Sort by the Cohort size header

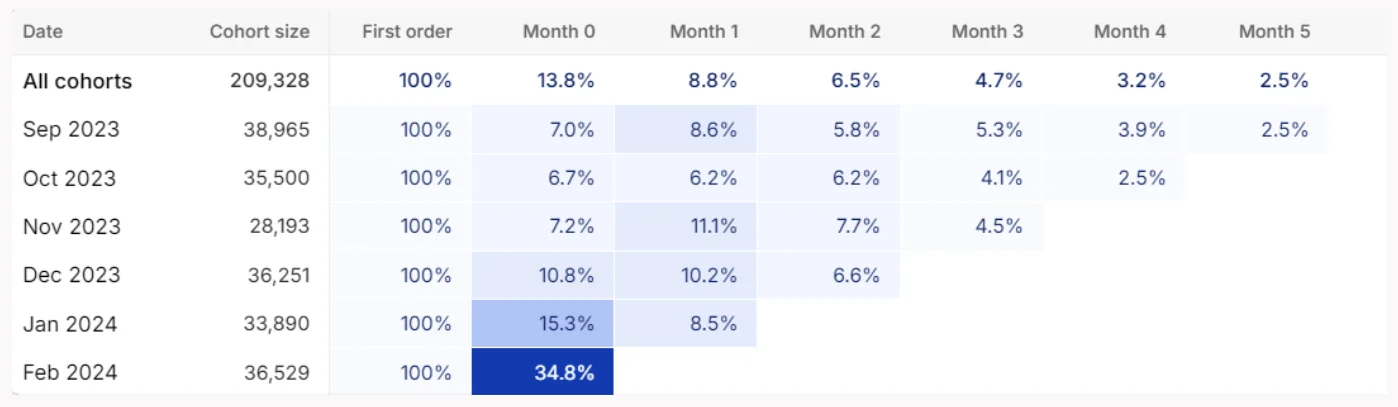(259, 31)
